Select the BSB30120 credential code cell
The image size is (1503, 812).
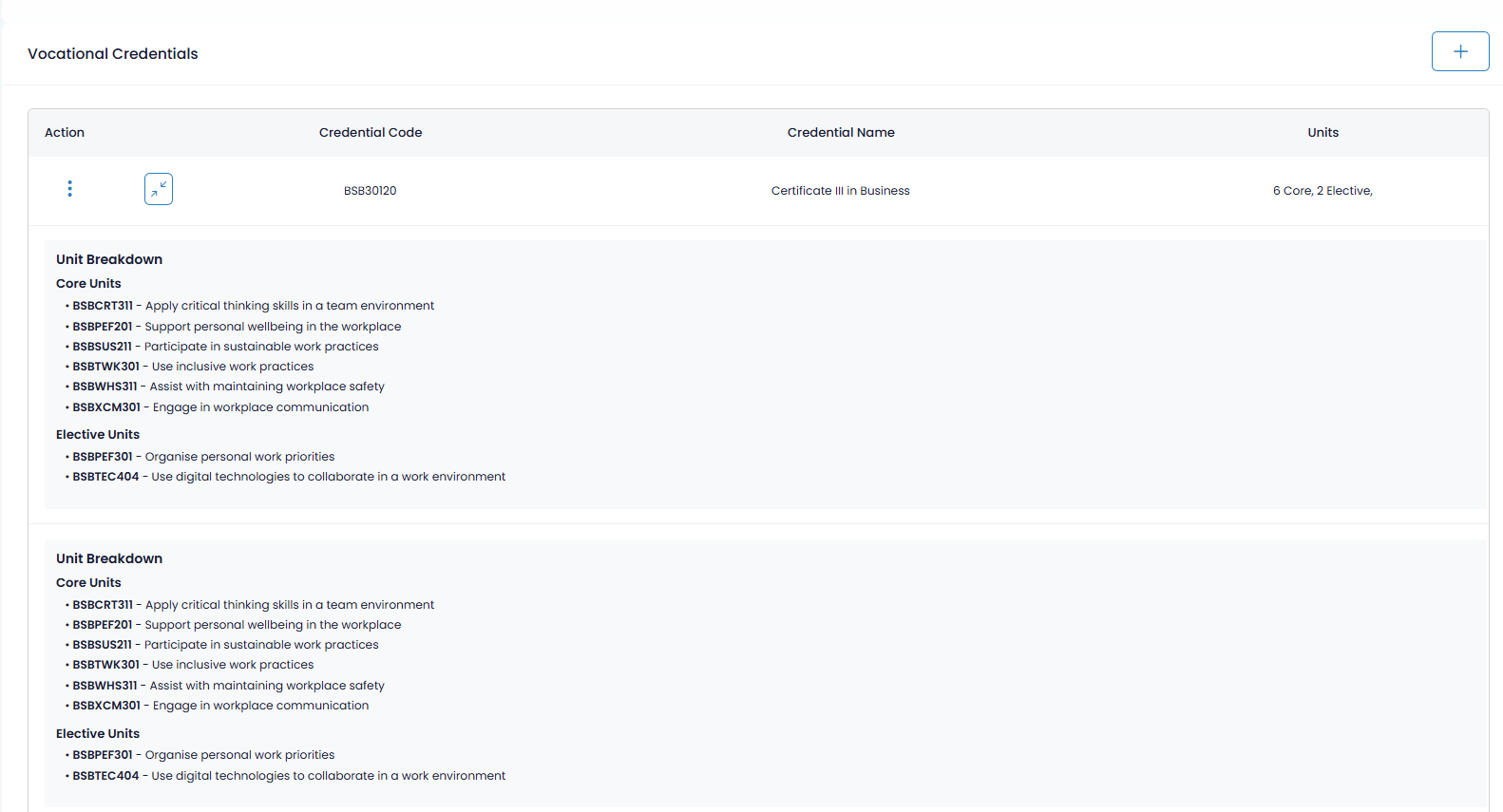tap(371, 191)
